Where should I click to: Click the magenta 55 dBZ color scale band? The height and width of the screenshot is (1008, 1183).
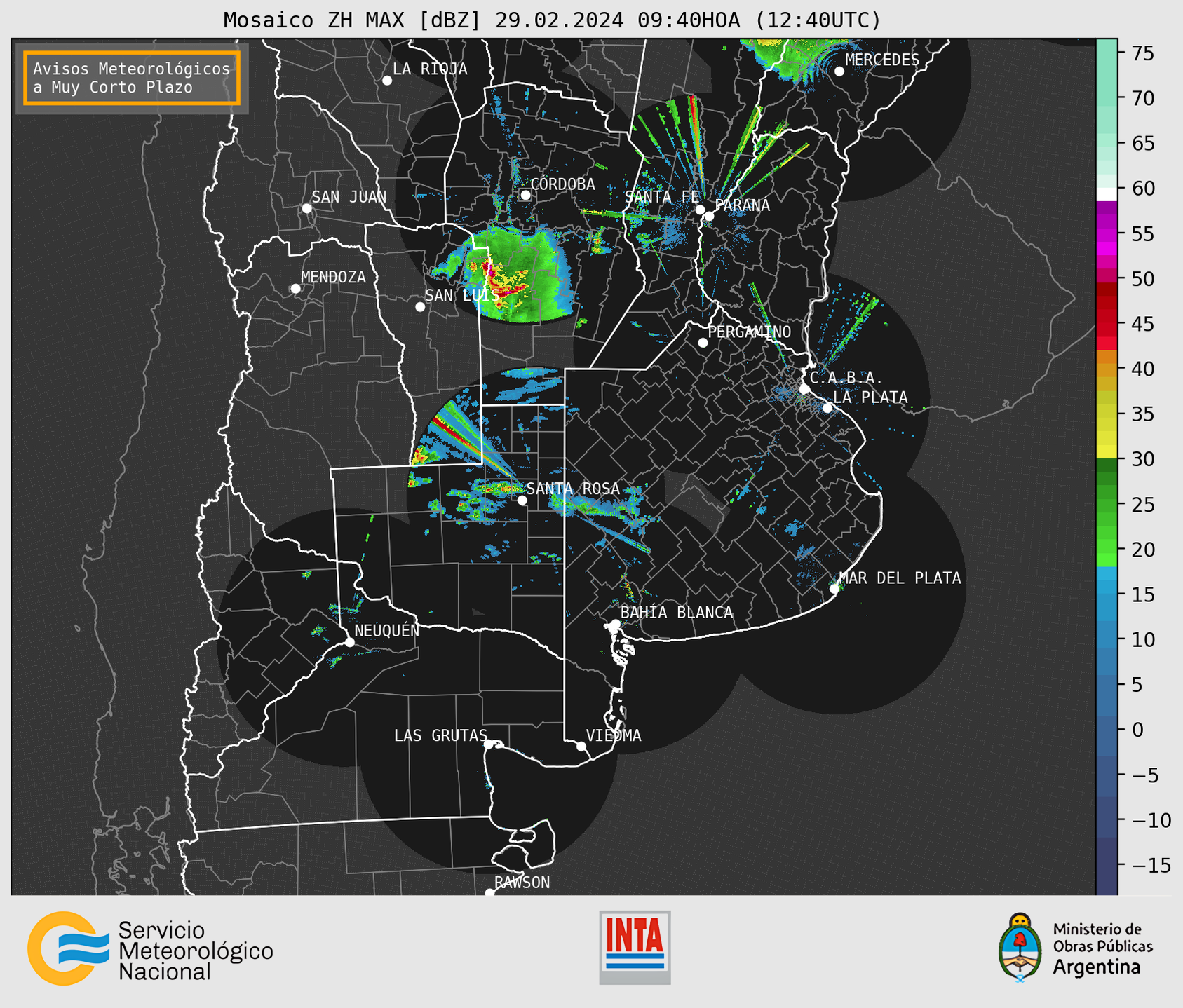(1107, 235)
